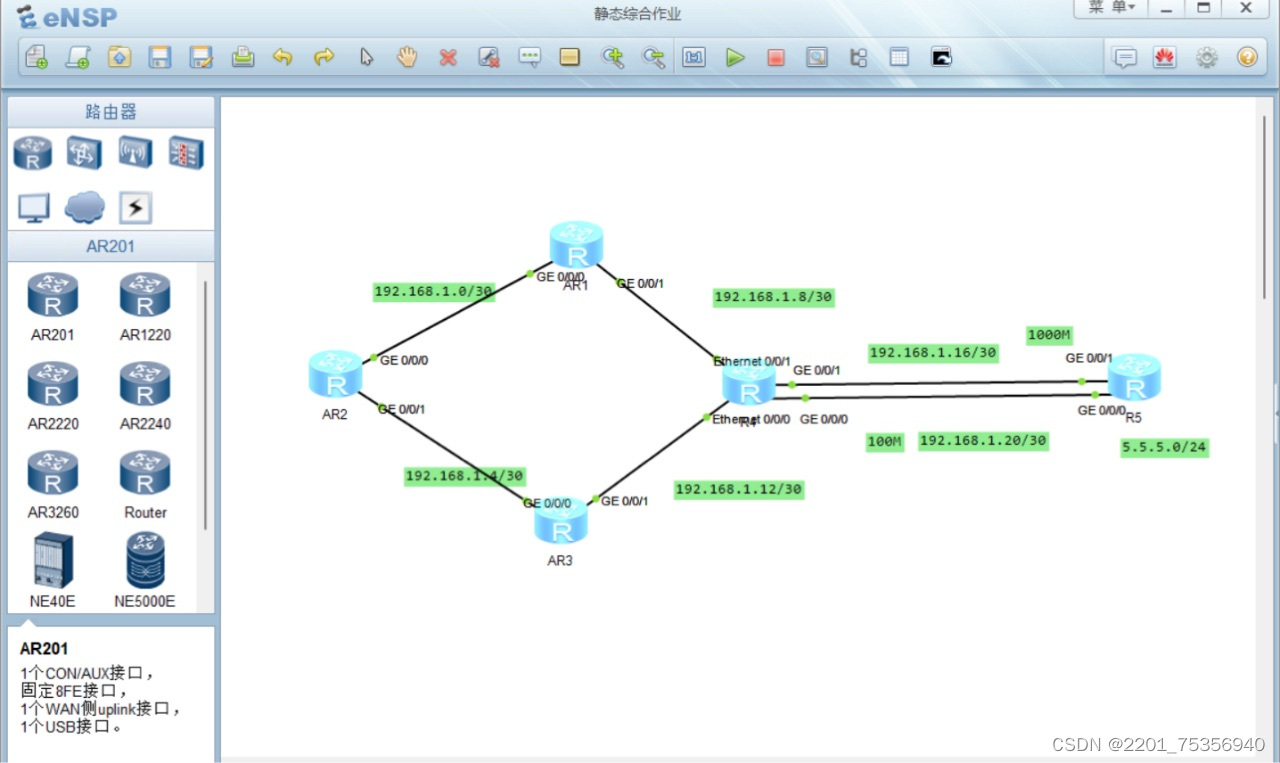Click the new sample topology icon
The height and width of the screenshot is (763, 1280).
click(x=78, y=57)
